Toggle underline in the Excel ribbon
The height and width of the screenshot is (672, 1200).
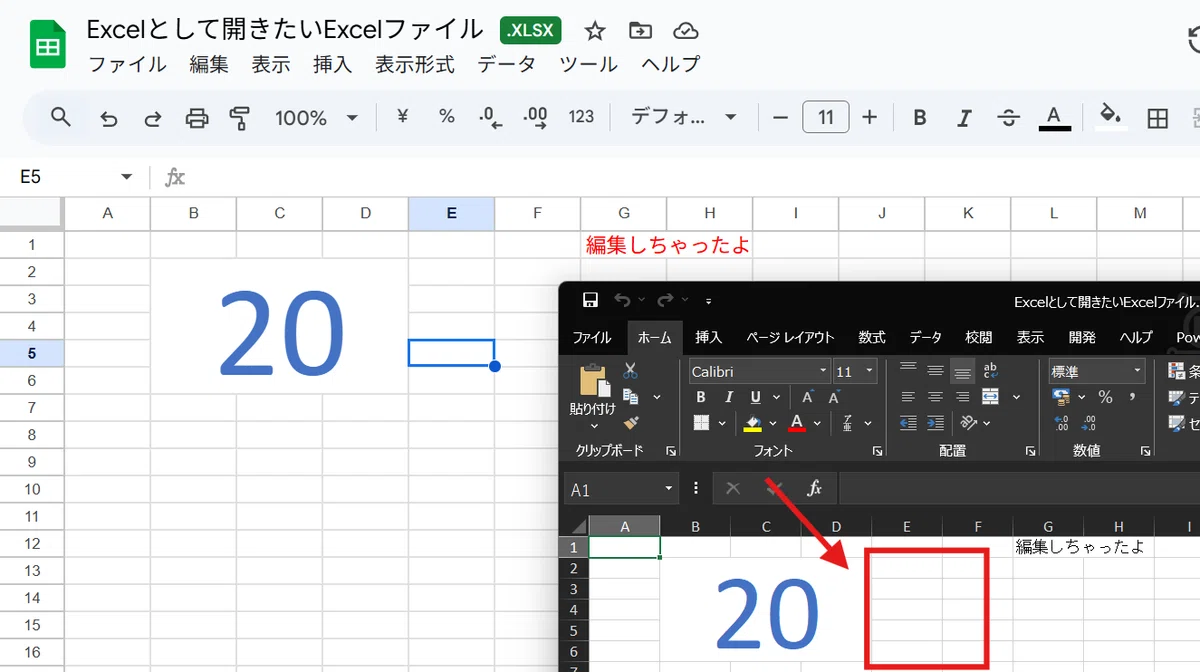754,397
